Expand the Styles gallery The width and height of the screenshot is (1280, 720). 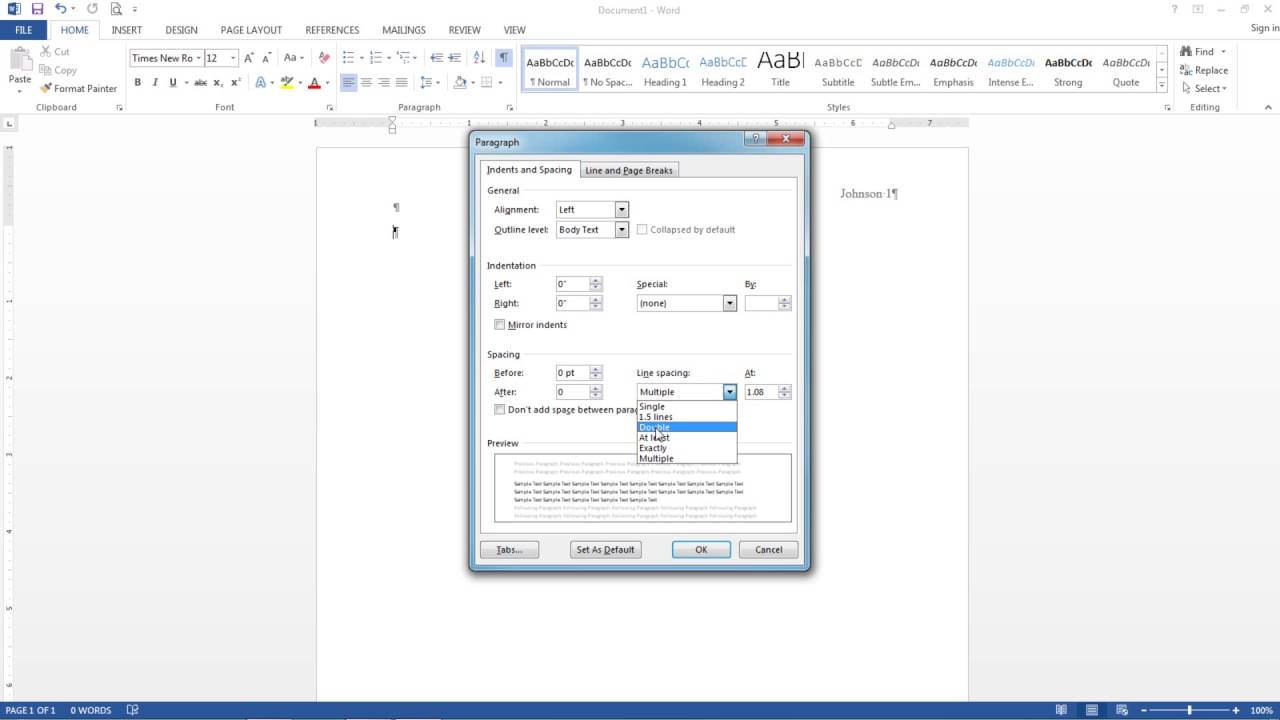[1163, 86]
